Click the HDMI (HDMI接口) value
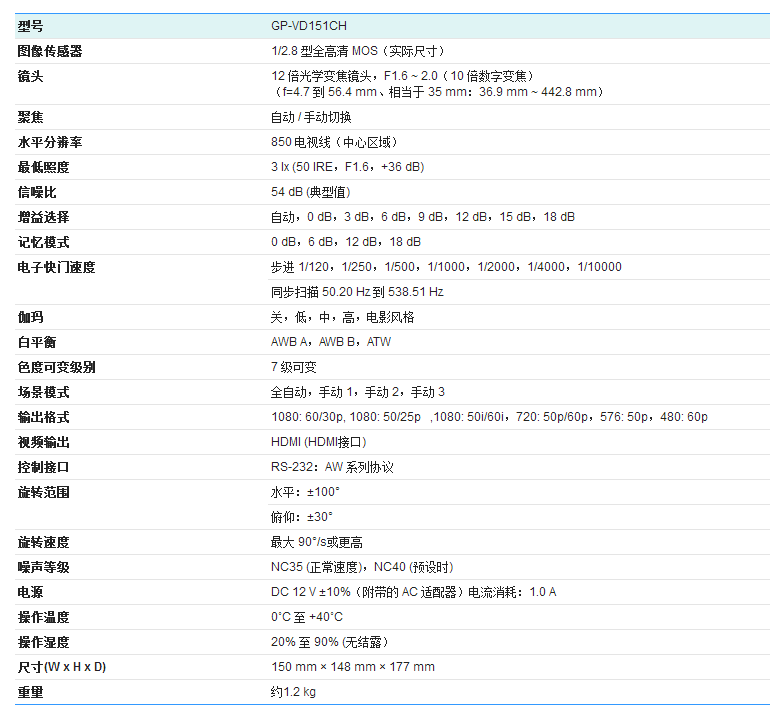777x712 pixels. pyautogui.click(x=319, y=442)
